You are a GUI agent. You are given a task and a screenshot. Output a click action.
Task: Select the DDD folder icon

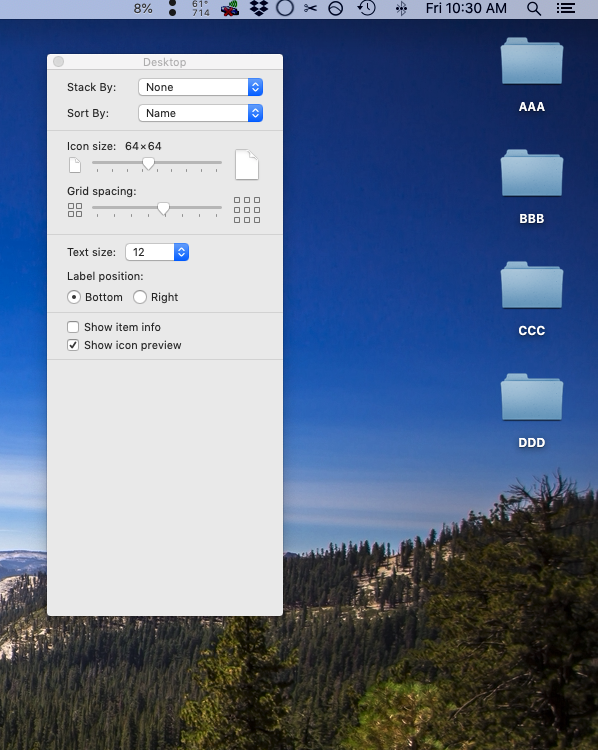pos(532,397)
